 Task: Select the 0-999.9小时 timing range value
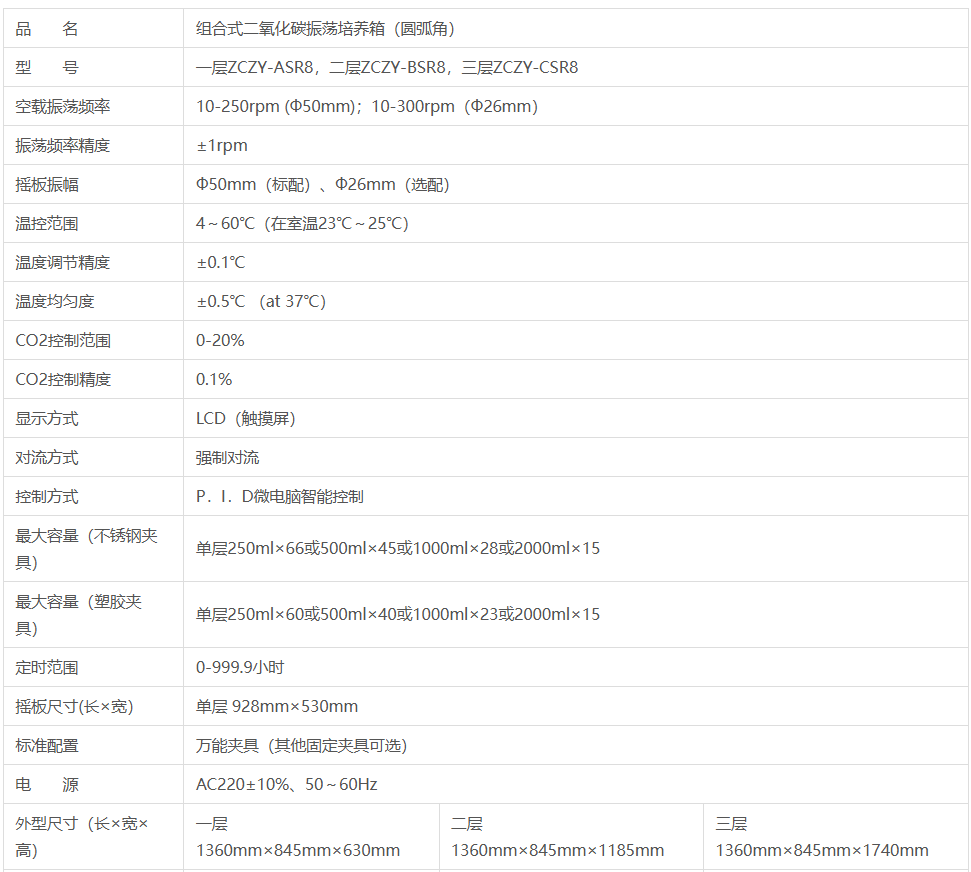tap(240, 668)
